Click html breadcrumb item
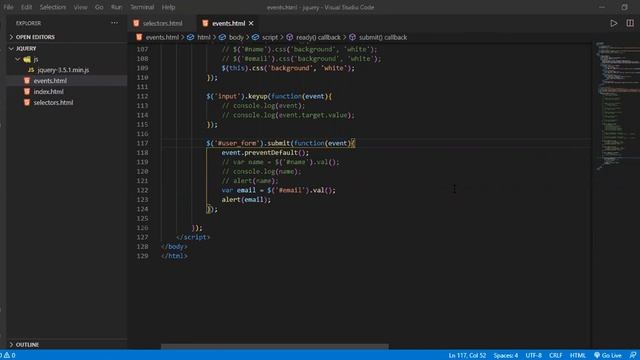 pyautogui.click(x=204, y=37)
